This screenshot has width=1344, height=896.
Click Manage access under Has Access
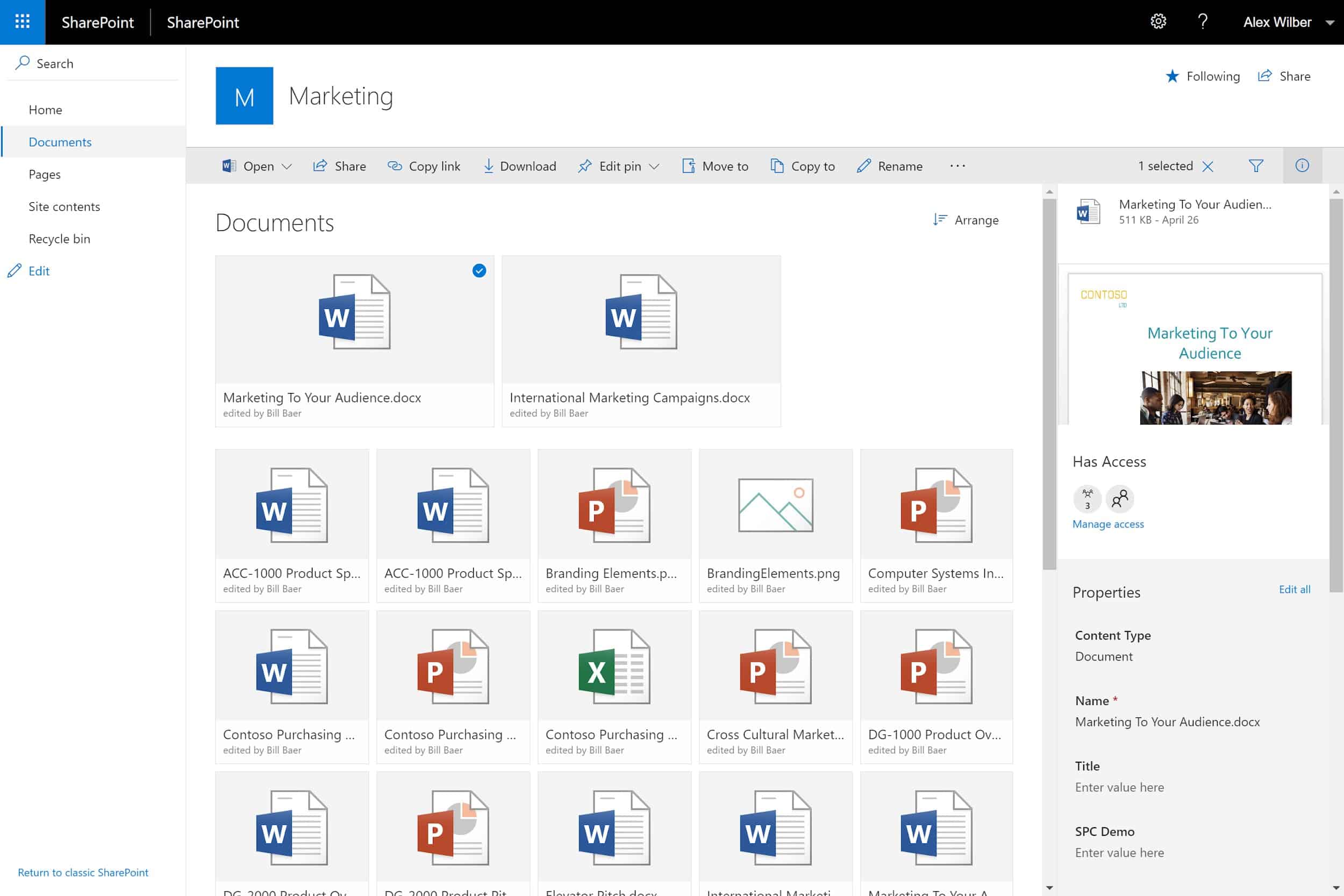(x=1107, y=524)
